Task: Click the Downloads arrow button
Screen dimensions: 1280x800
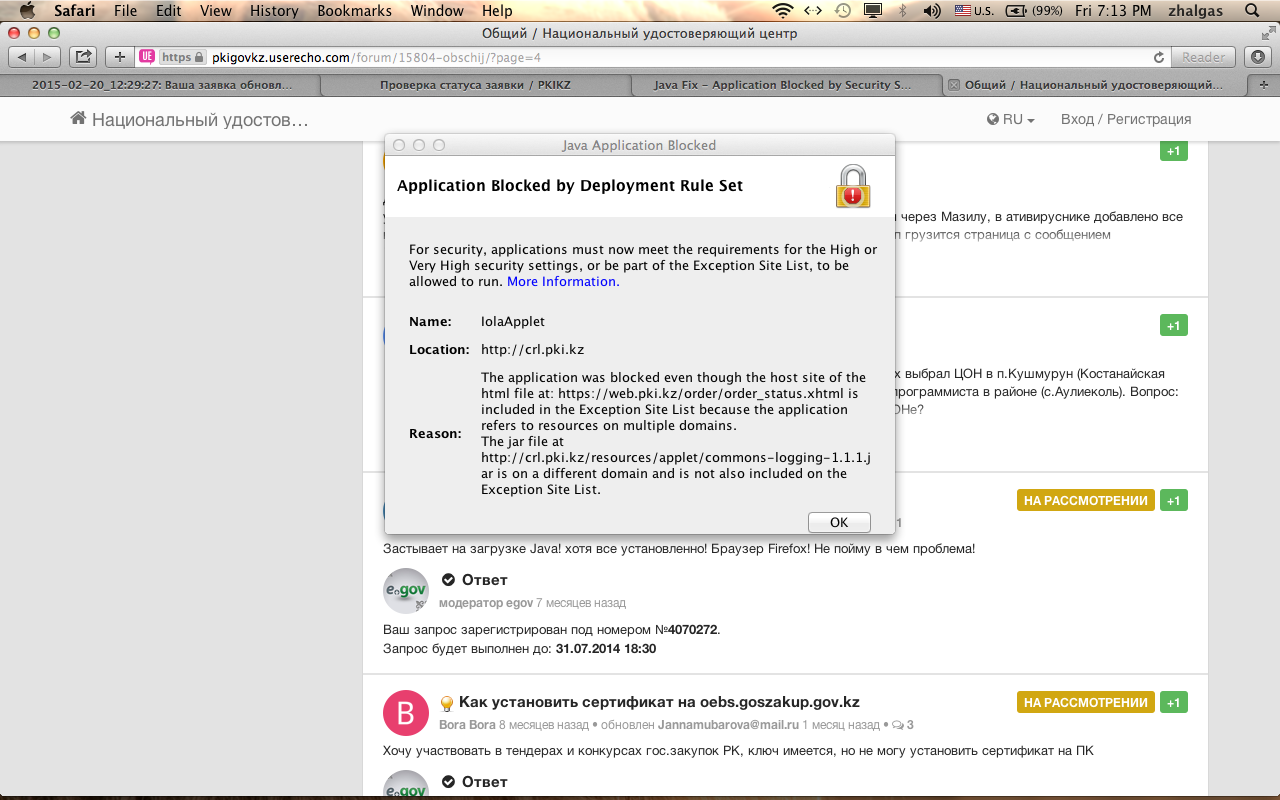Action: tap(1257, 57)
